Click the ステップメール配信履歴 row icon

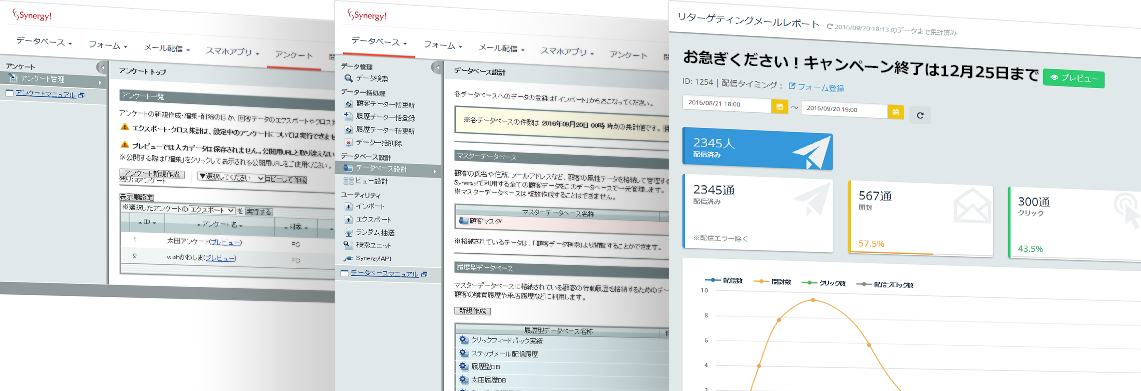point(464,353)
